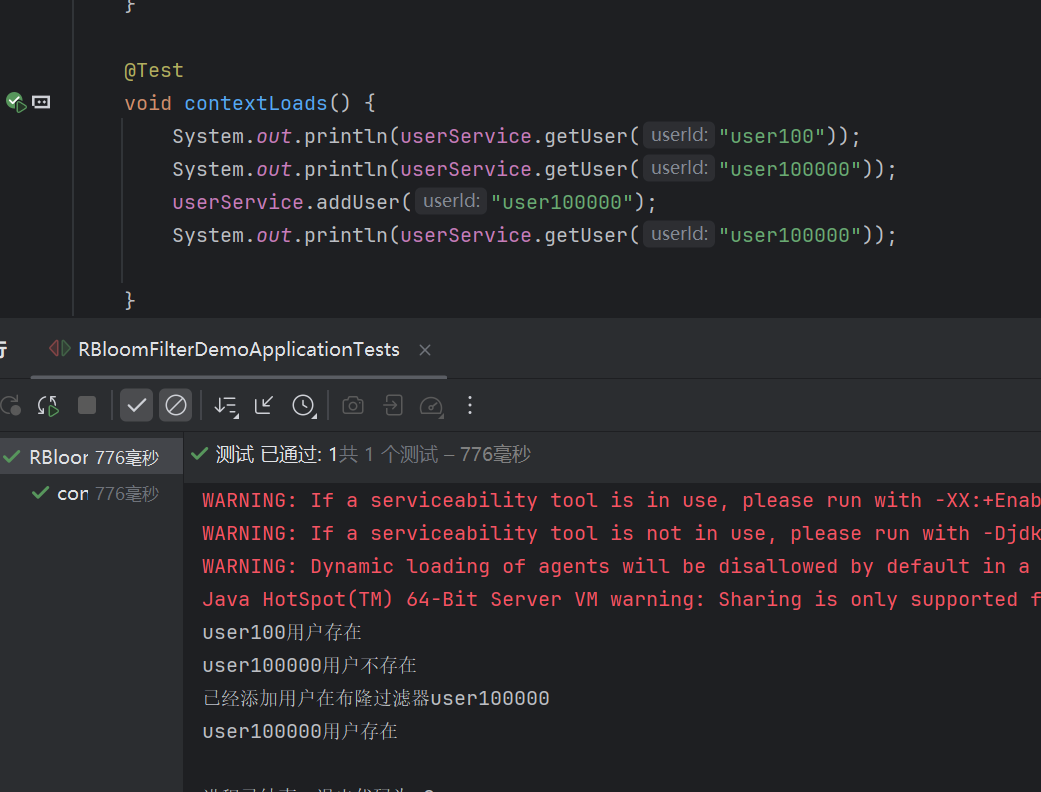Open the profiler speedometer dropdown
This screenshot has width=1041, height=792.
click(431, 405)
